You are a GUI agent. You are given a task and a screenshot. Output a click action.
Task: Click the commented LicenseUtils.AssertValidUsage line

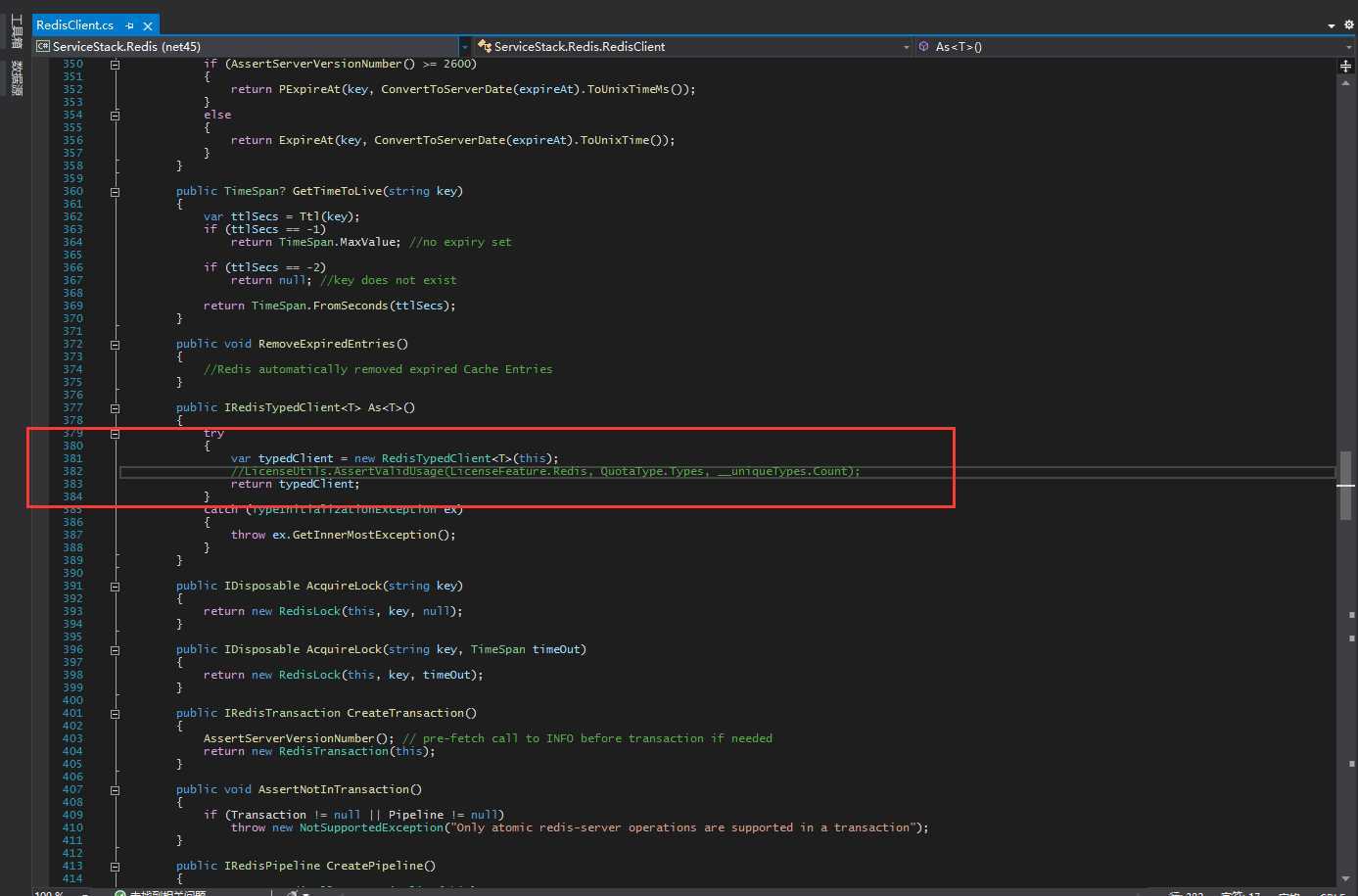coord(545,471)
